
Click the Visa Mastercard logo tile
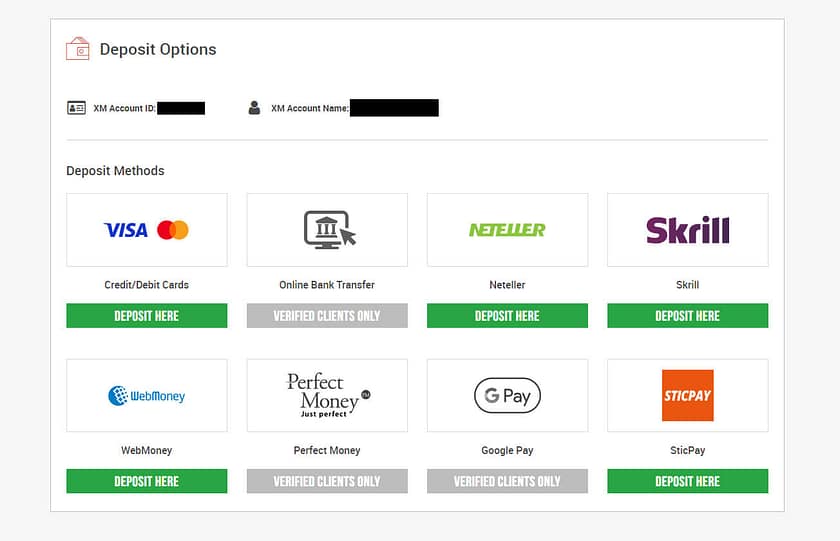(146, 230)
